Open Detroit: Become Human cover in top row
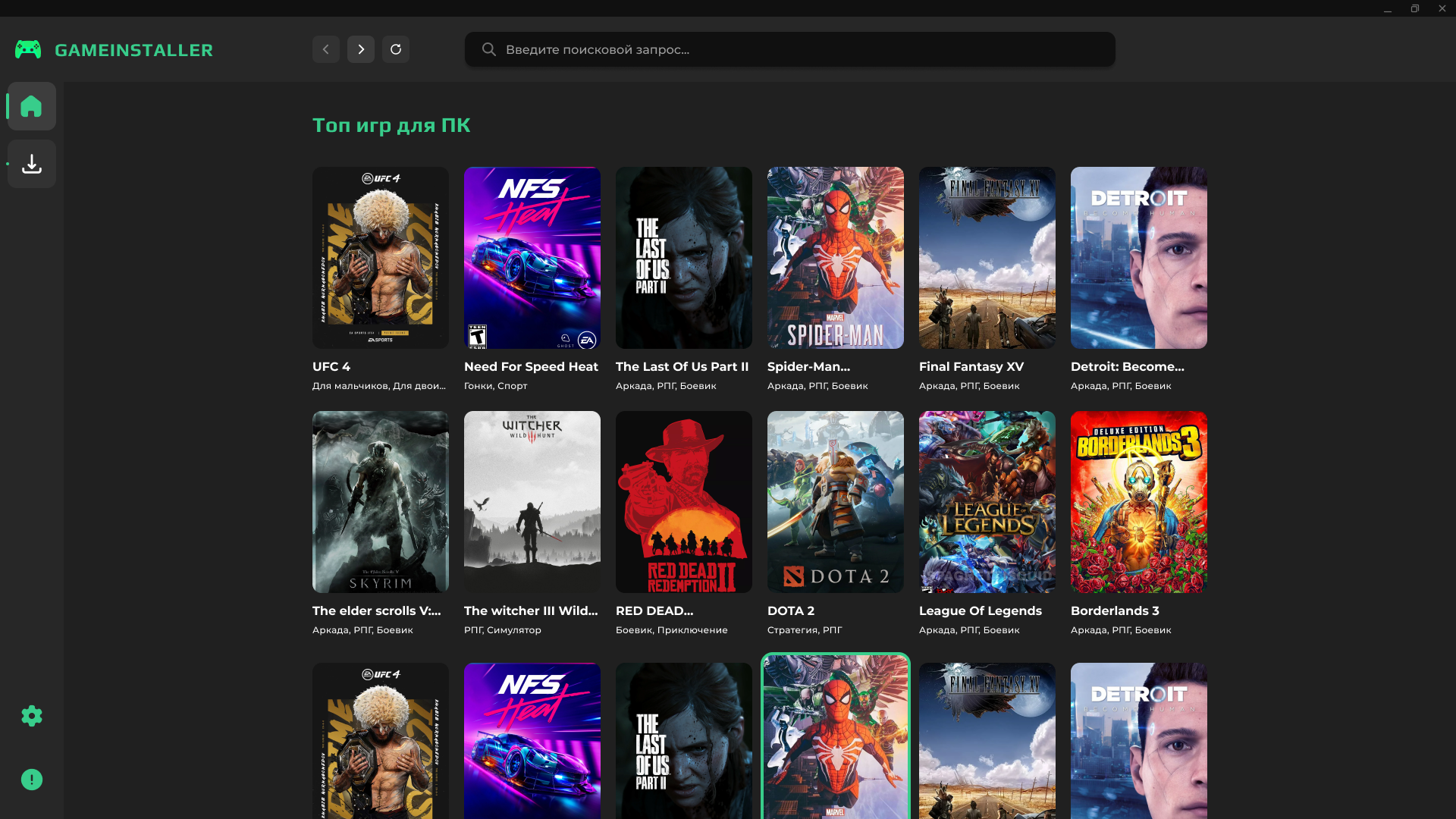Image resolution: width=1456 pixels, height=819 pixels. coord(1139,258)
